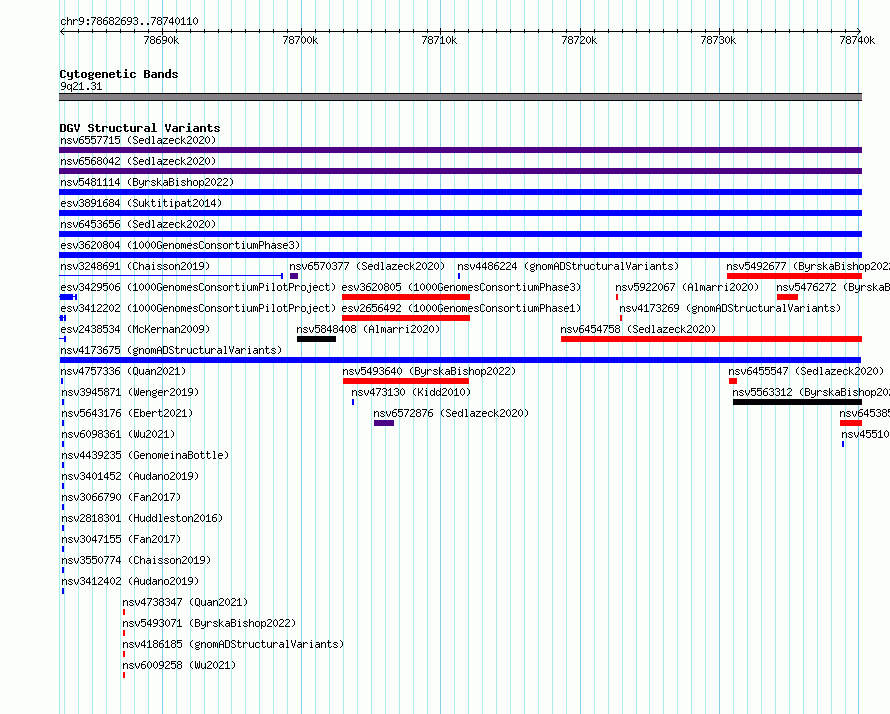Viewport: 890px width, 714px height.
Task: Select the red bar under esv3620805
Action: tap(406, 297)
